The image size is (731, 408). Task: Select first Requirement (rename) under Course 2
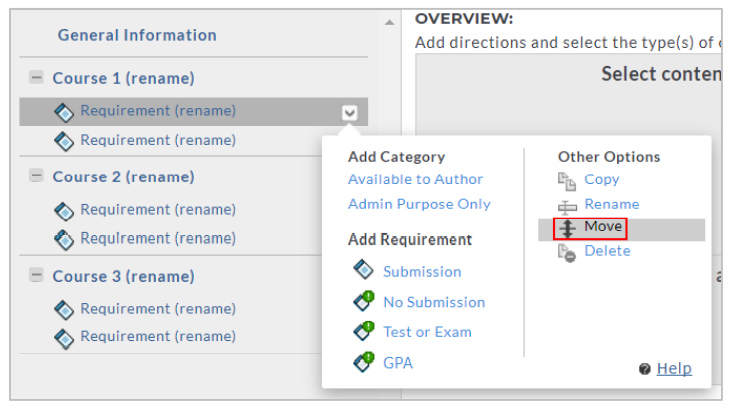(158, 210)
